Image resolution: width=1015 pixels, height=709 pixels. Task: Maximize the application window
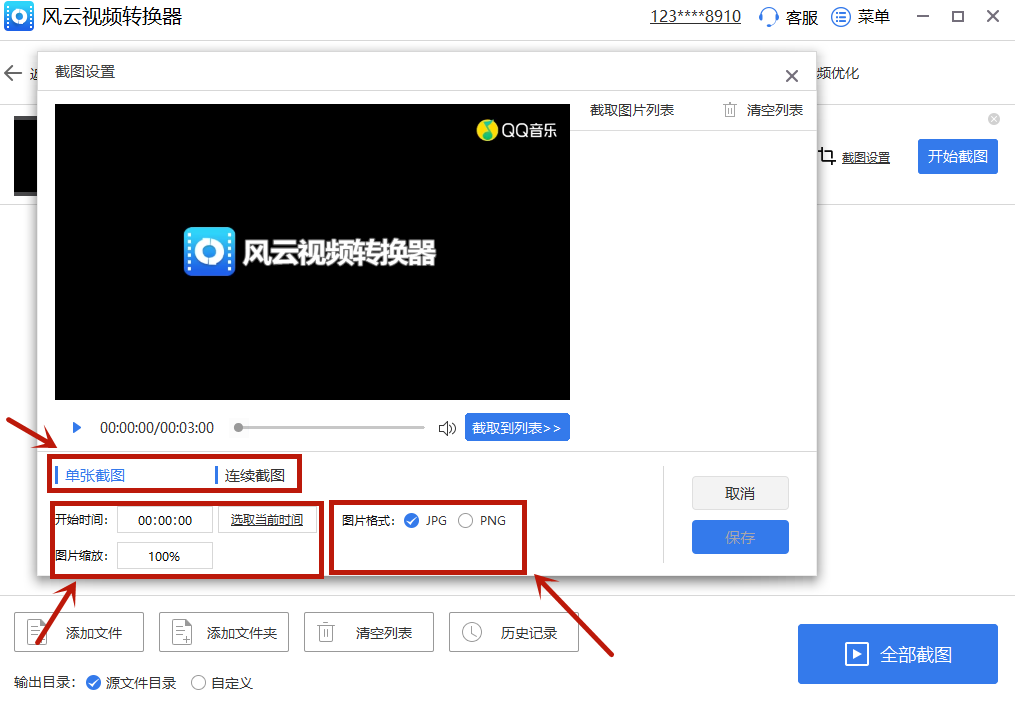pos(958,16)
